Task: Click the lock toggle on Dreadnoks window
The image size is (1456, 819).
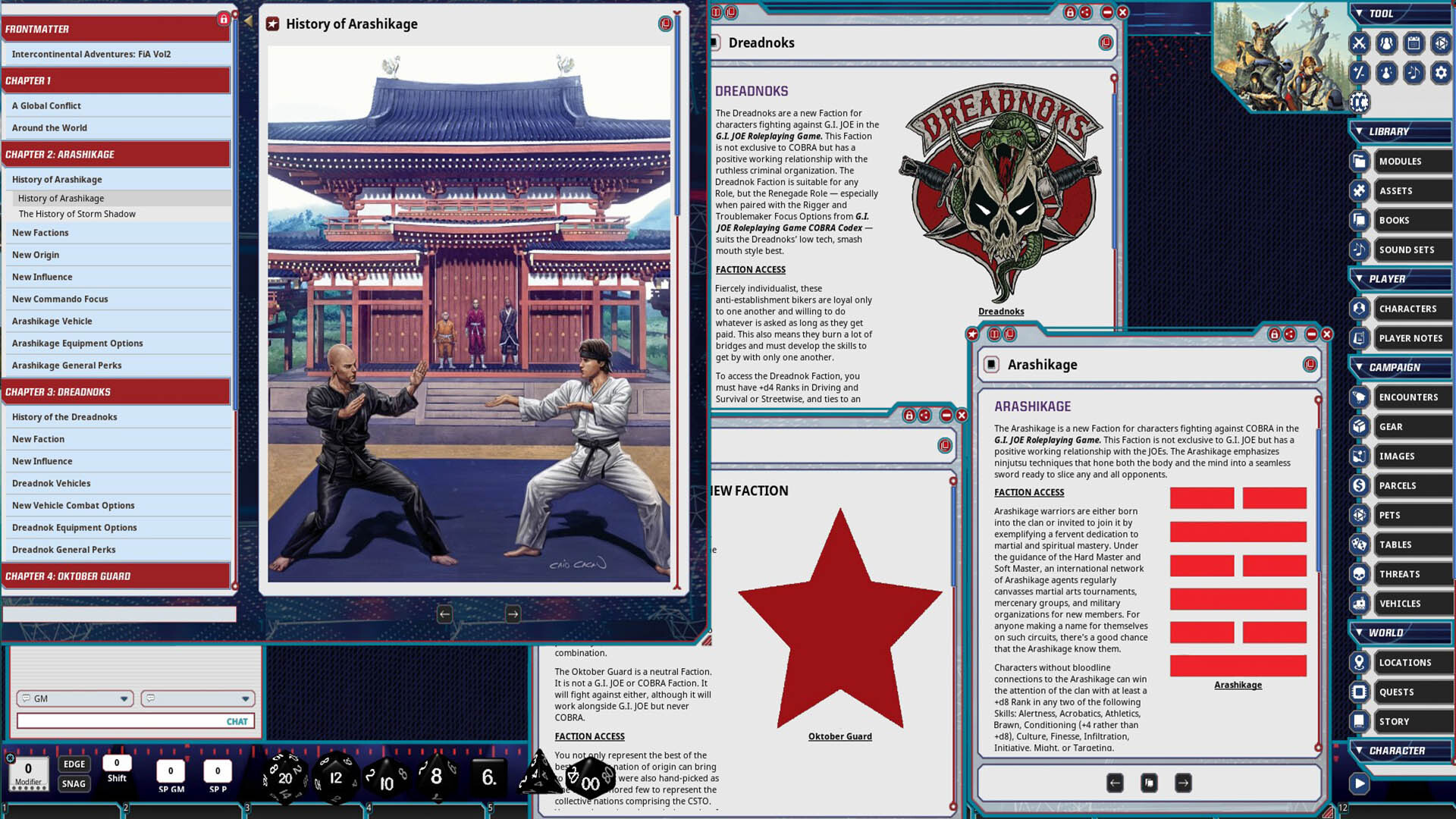Action: click(1071, 13)
